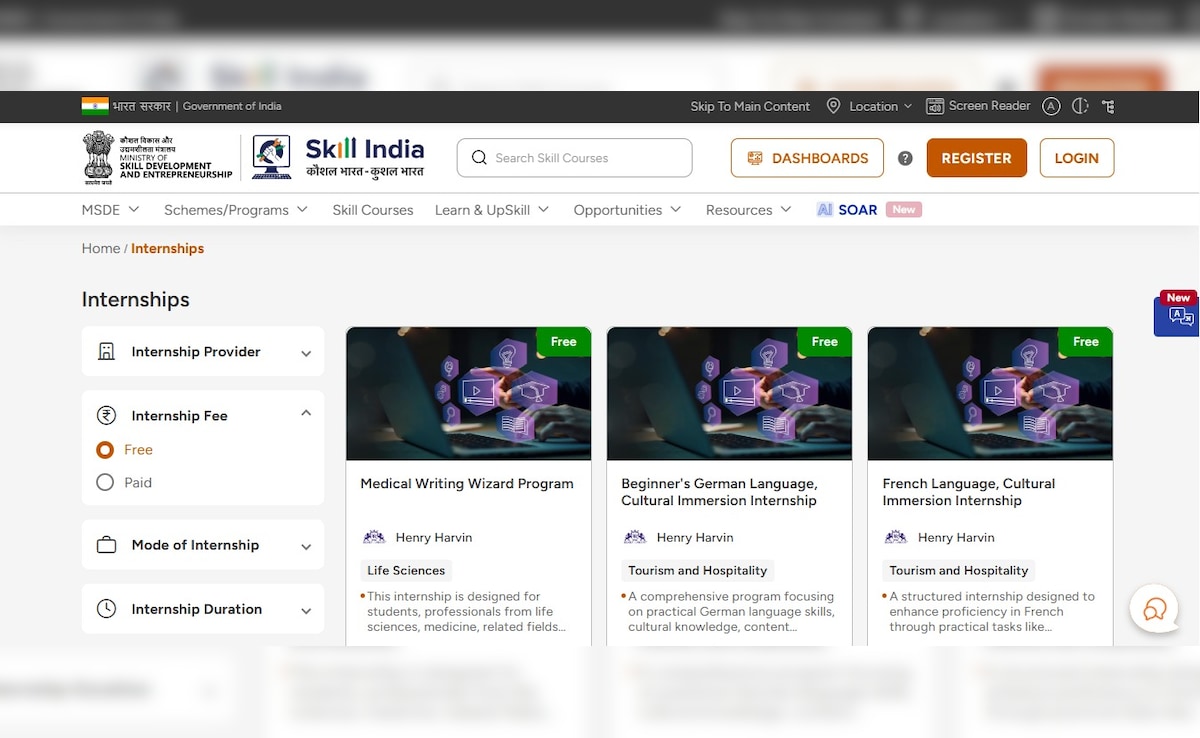The width and height of the screenshot is (1200, 738).
Task: Click the REGISTER button
Action: point(976,158)
